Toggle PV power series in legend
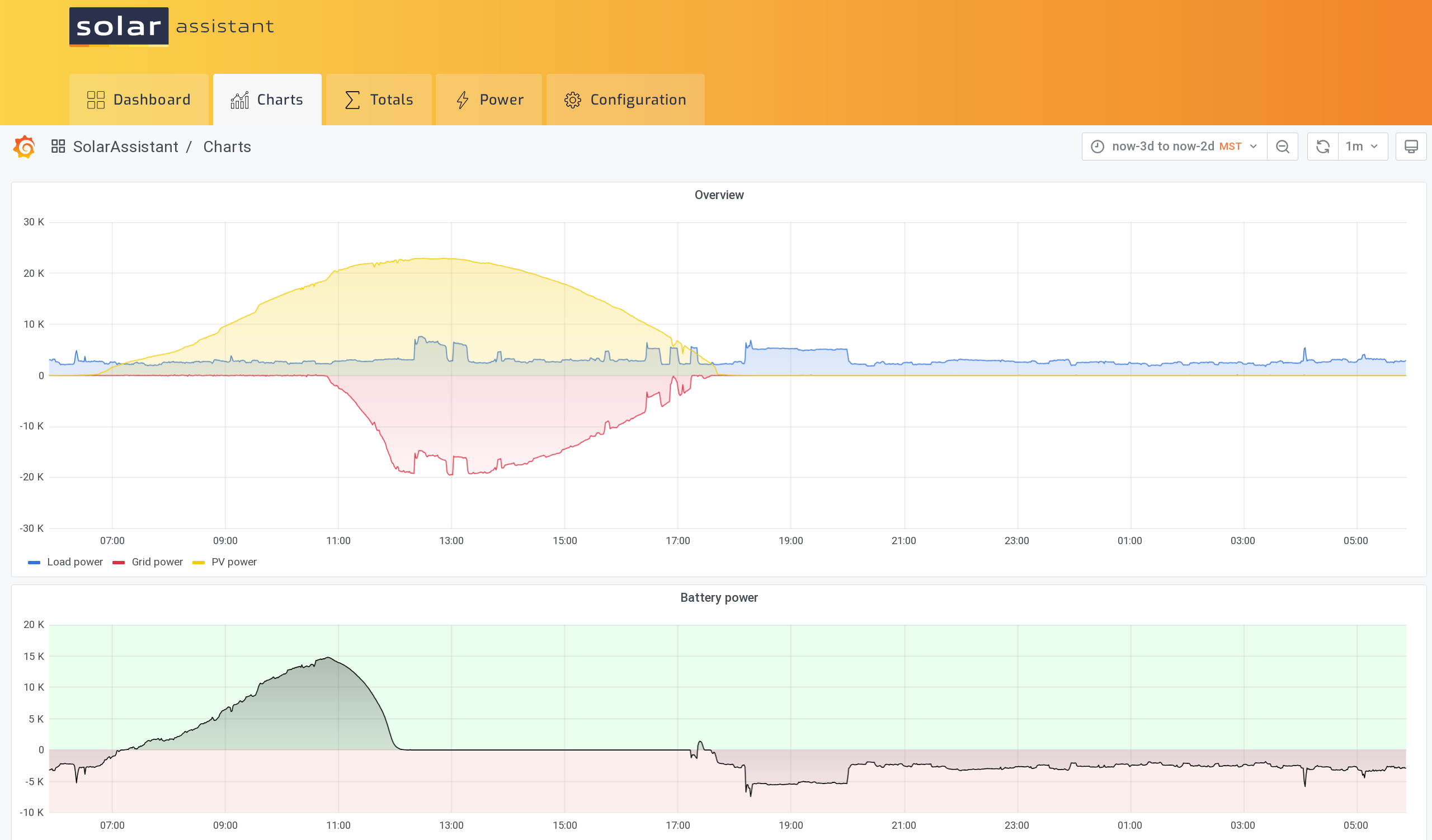 (234, 561)
